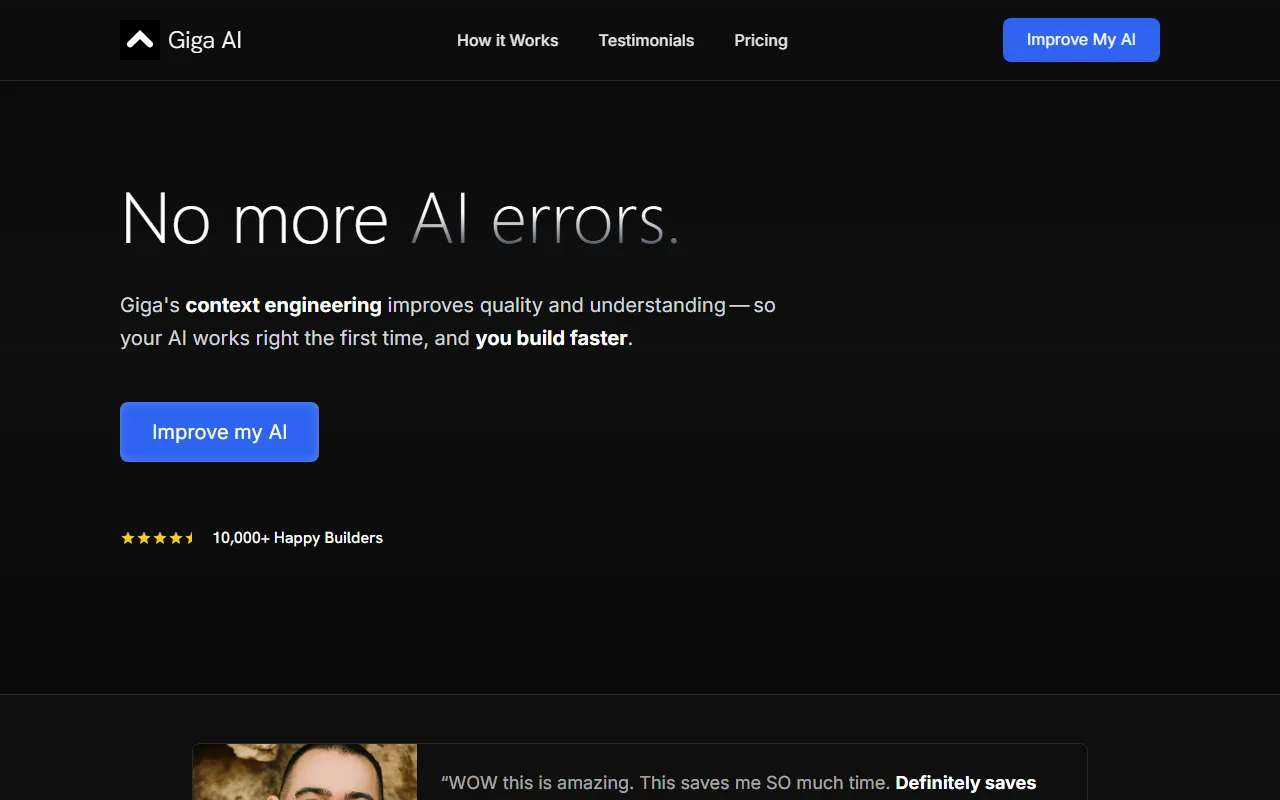The width and height of the screenshot is (1280, 800).
Task: Open the testimonial author's photo
Action: tap(304, 772)
